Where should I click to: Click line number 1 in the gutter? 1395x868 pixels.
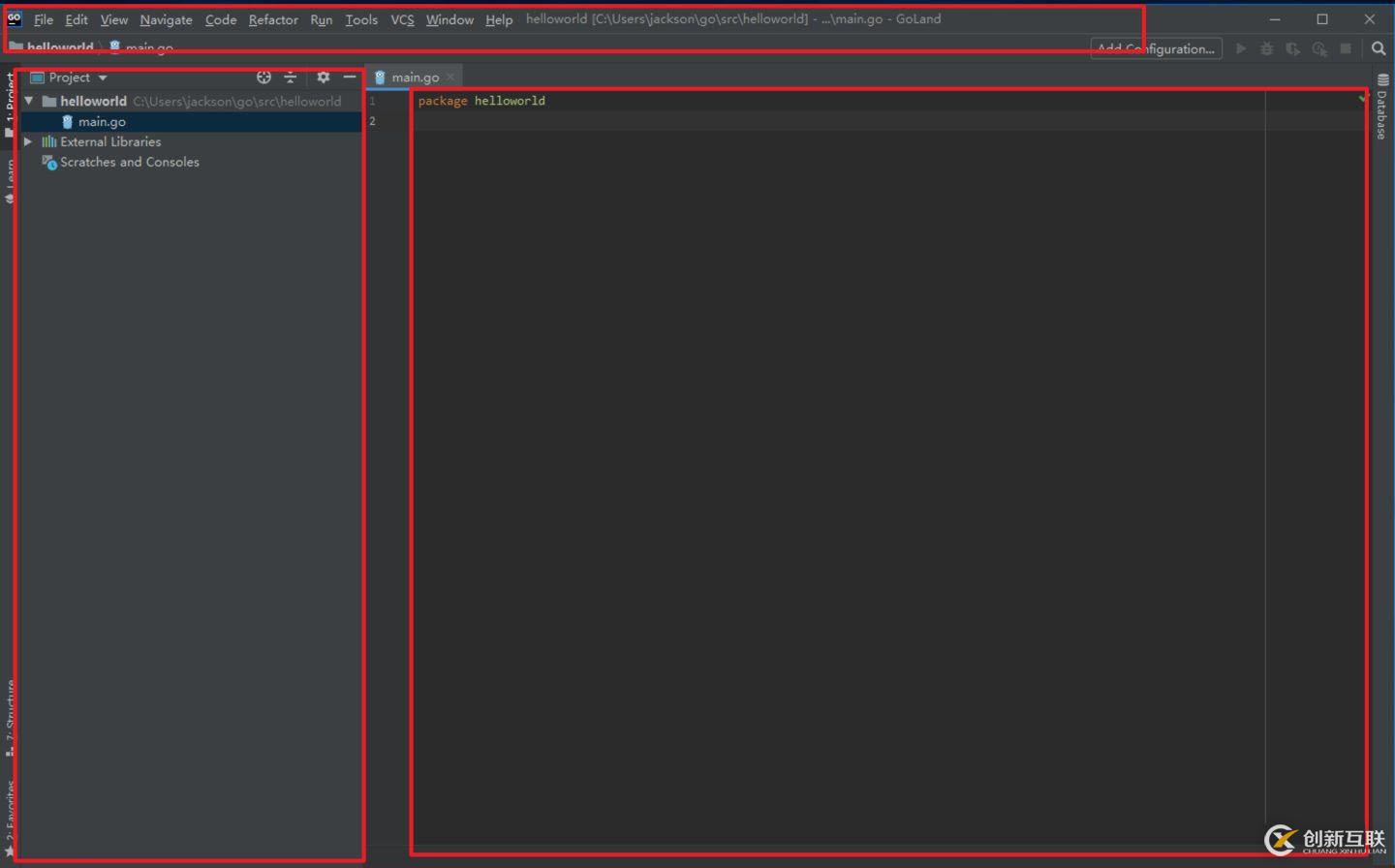tap(372, 101)
